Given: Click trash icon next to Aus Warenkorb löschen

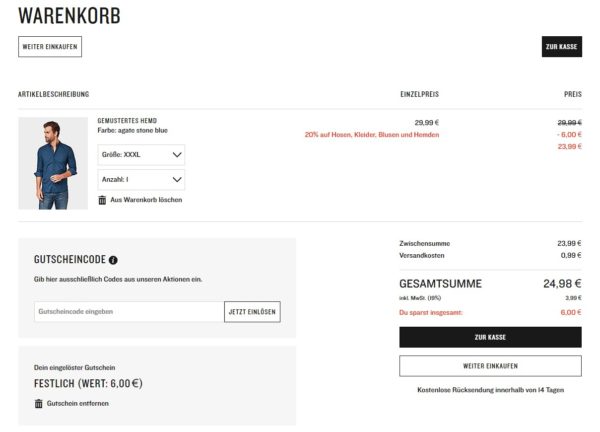Looking at the screenshot, I should click(x=102, y=200).
